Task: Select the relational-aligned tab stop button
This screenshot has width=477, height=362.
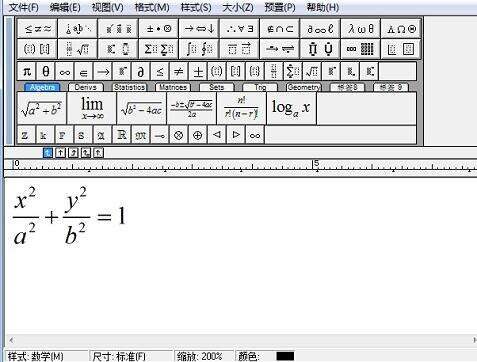Action: tap(86, 153)
